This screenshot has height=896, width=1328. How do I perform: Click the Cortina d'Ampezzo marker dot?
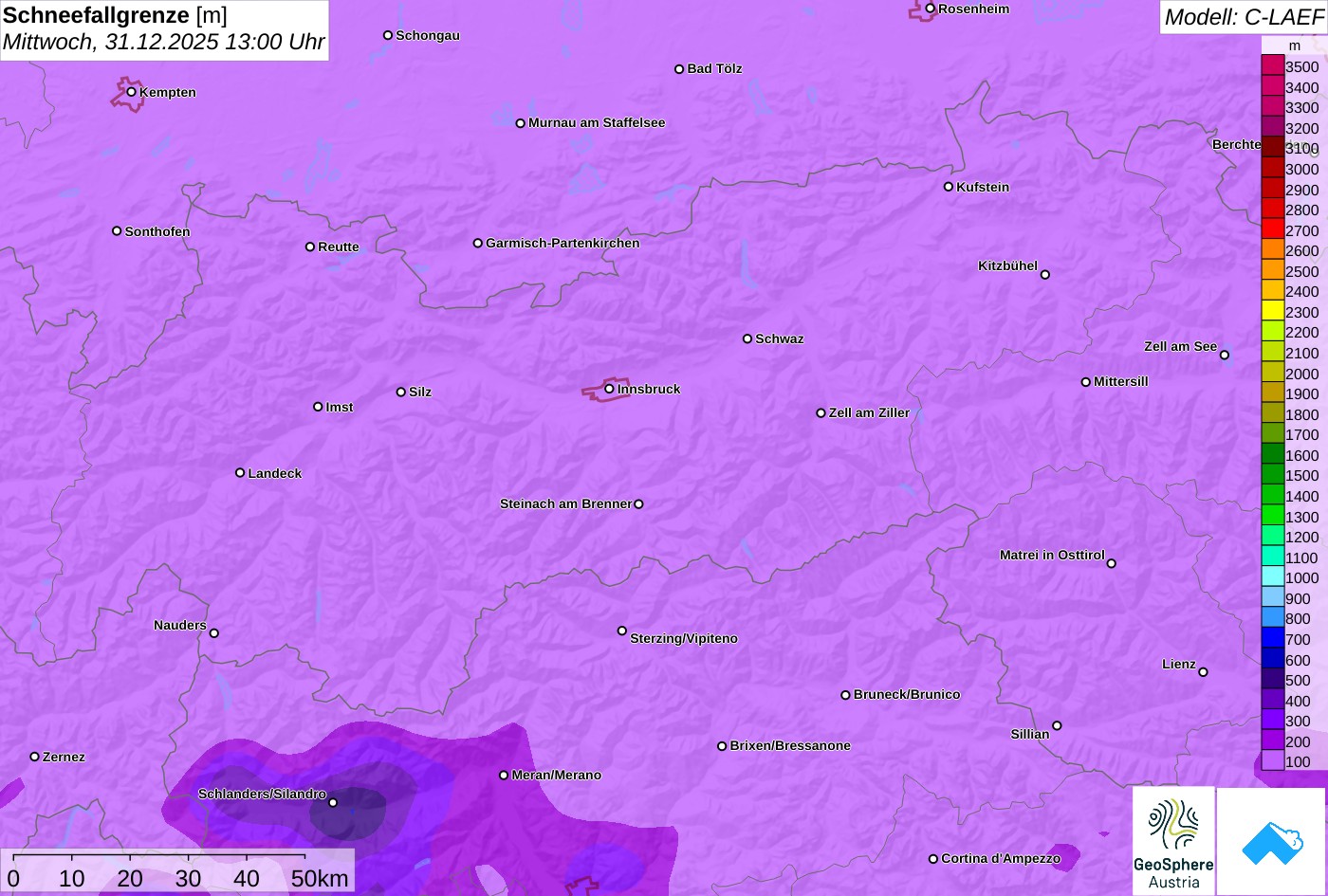tap(933, 859)
